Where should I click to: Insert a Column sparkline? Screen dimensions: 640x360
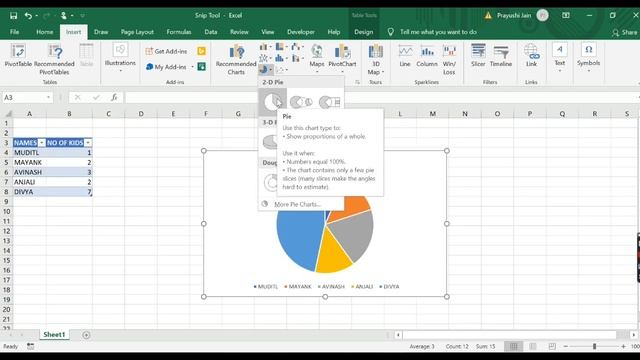point(427,56)
